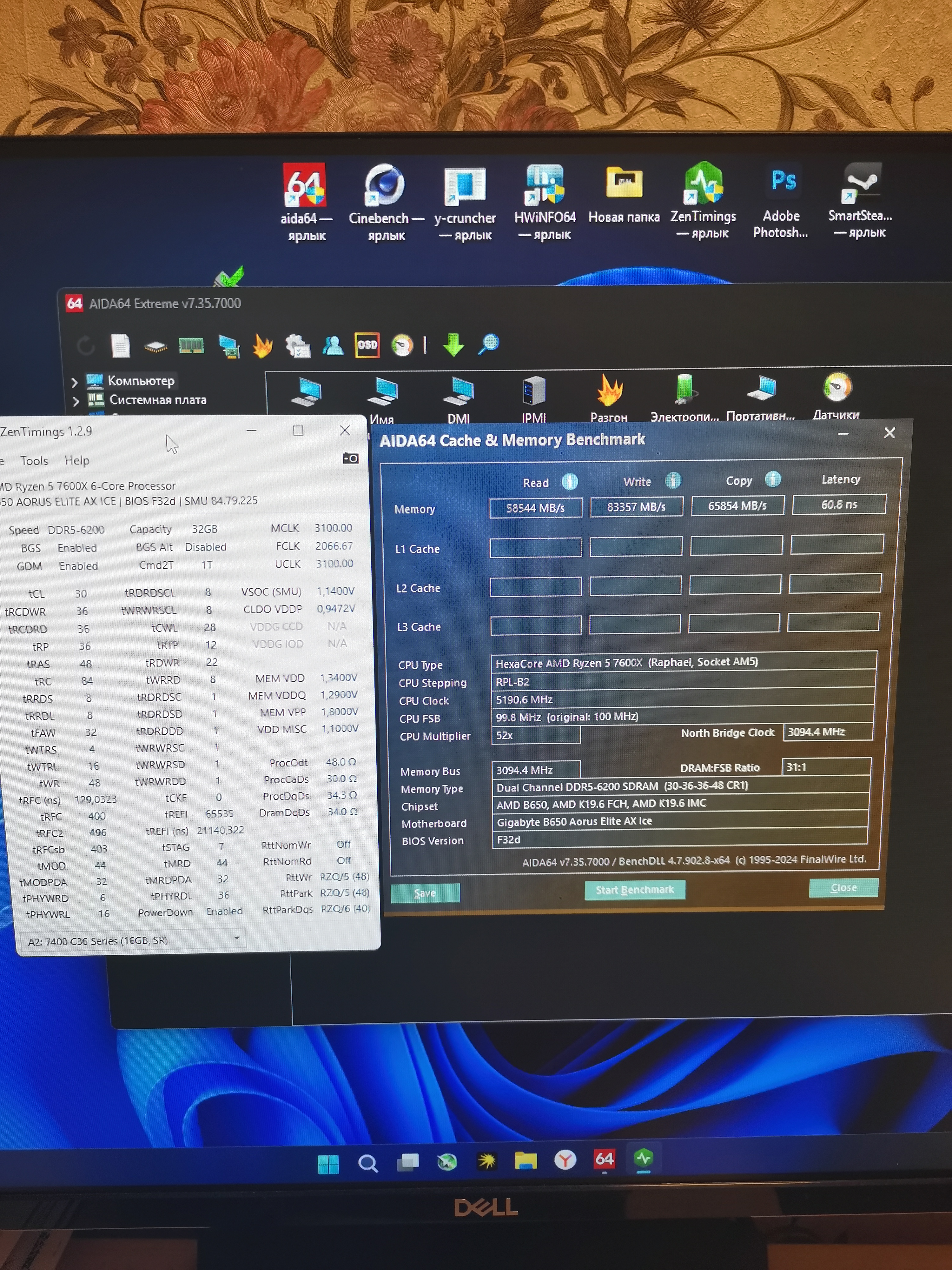
Task: Click the Save button
Action: [425, 893]
